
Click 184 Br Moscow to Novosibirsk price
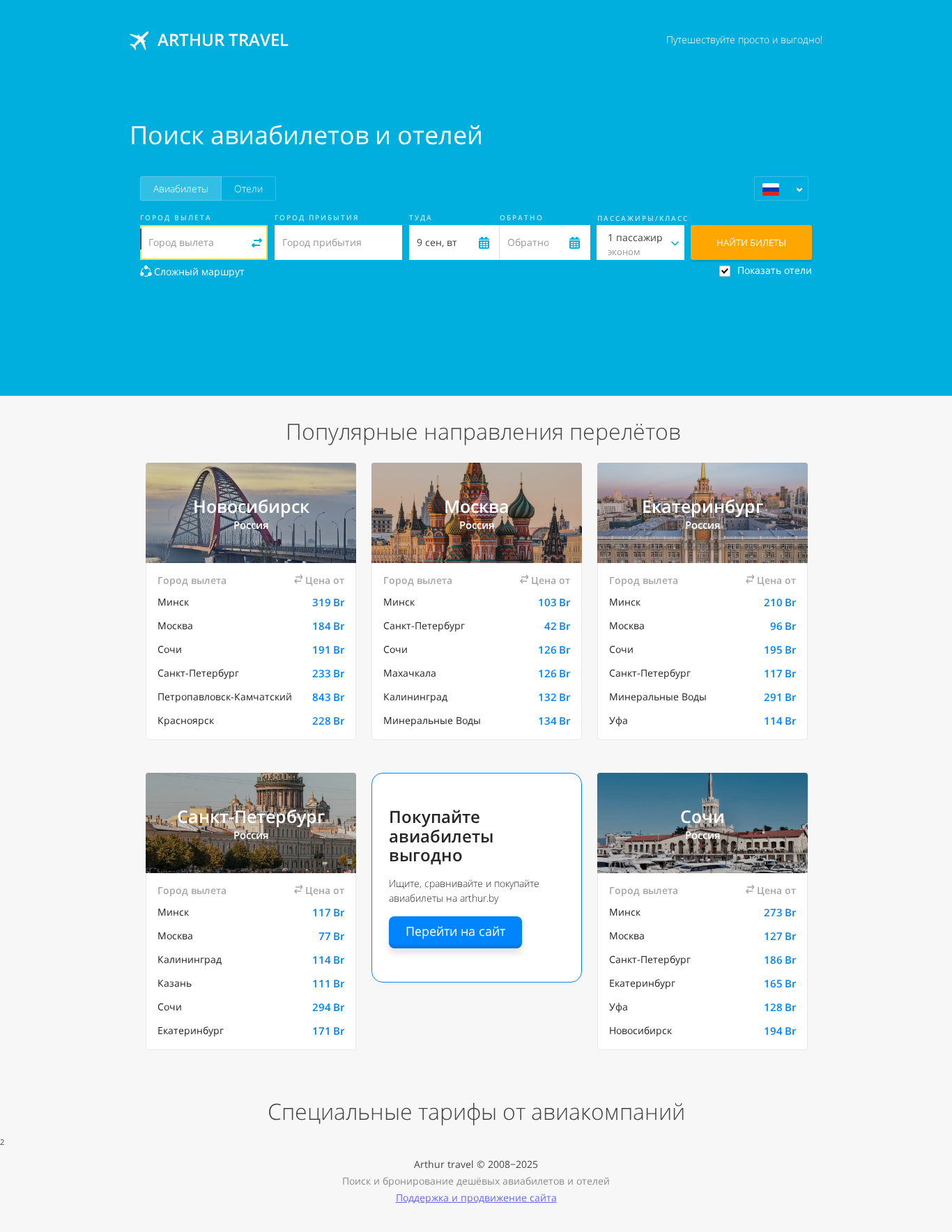tap(328, 626)
